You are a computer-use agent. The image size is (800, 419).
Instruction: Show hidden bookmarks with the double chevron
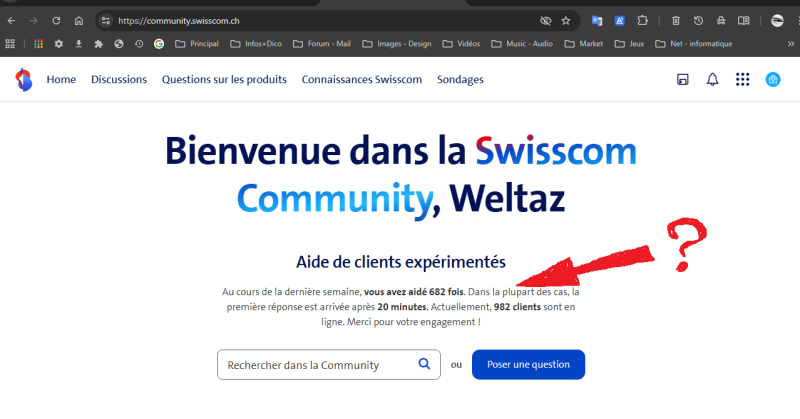(x=788, y=44)
